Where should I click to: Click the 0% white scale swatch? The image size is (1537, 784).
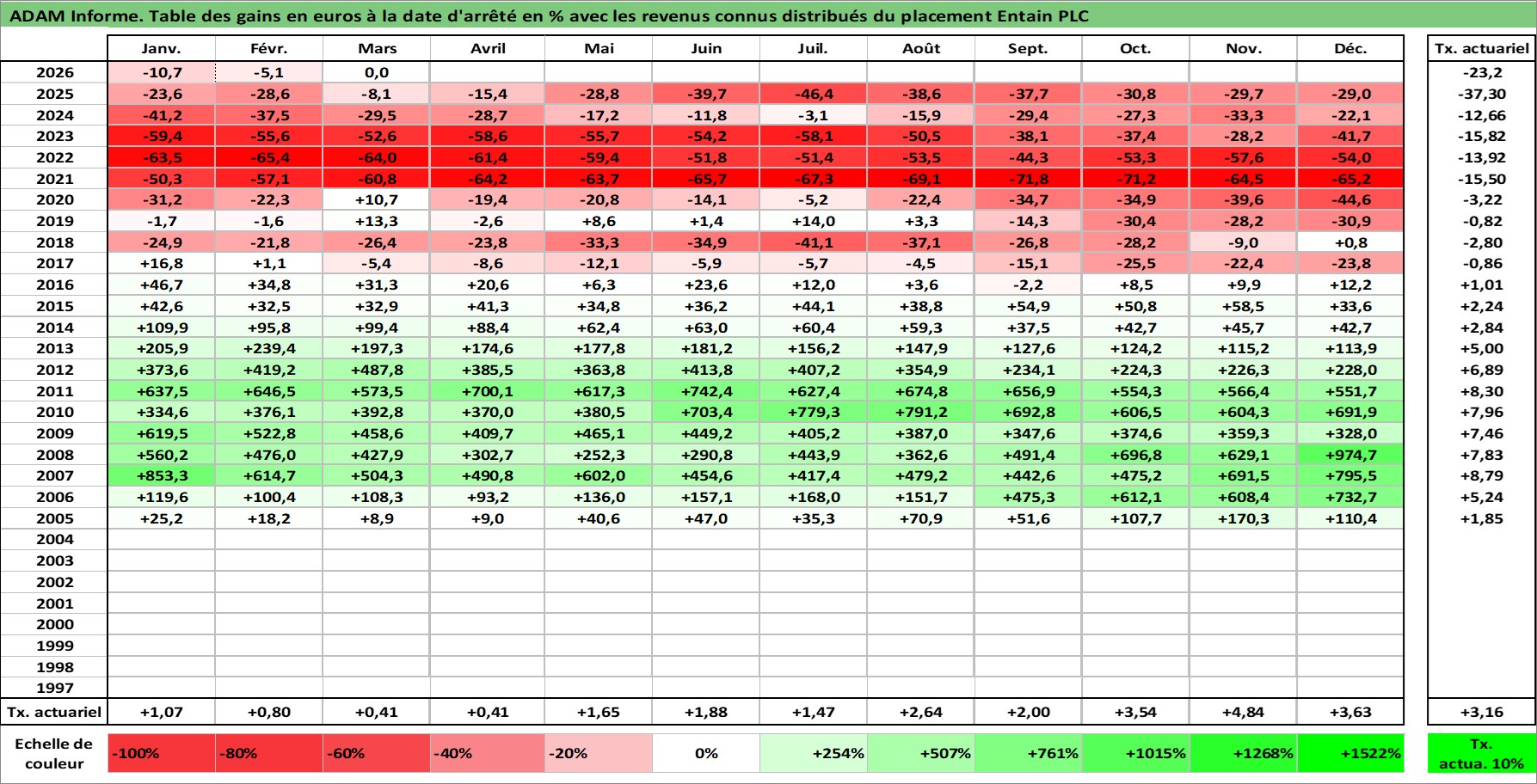click(x=706, y=753)
